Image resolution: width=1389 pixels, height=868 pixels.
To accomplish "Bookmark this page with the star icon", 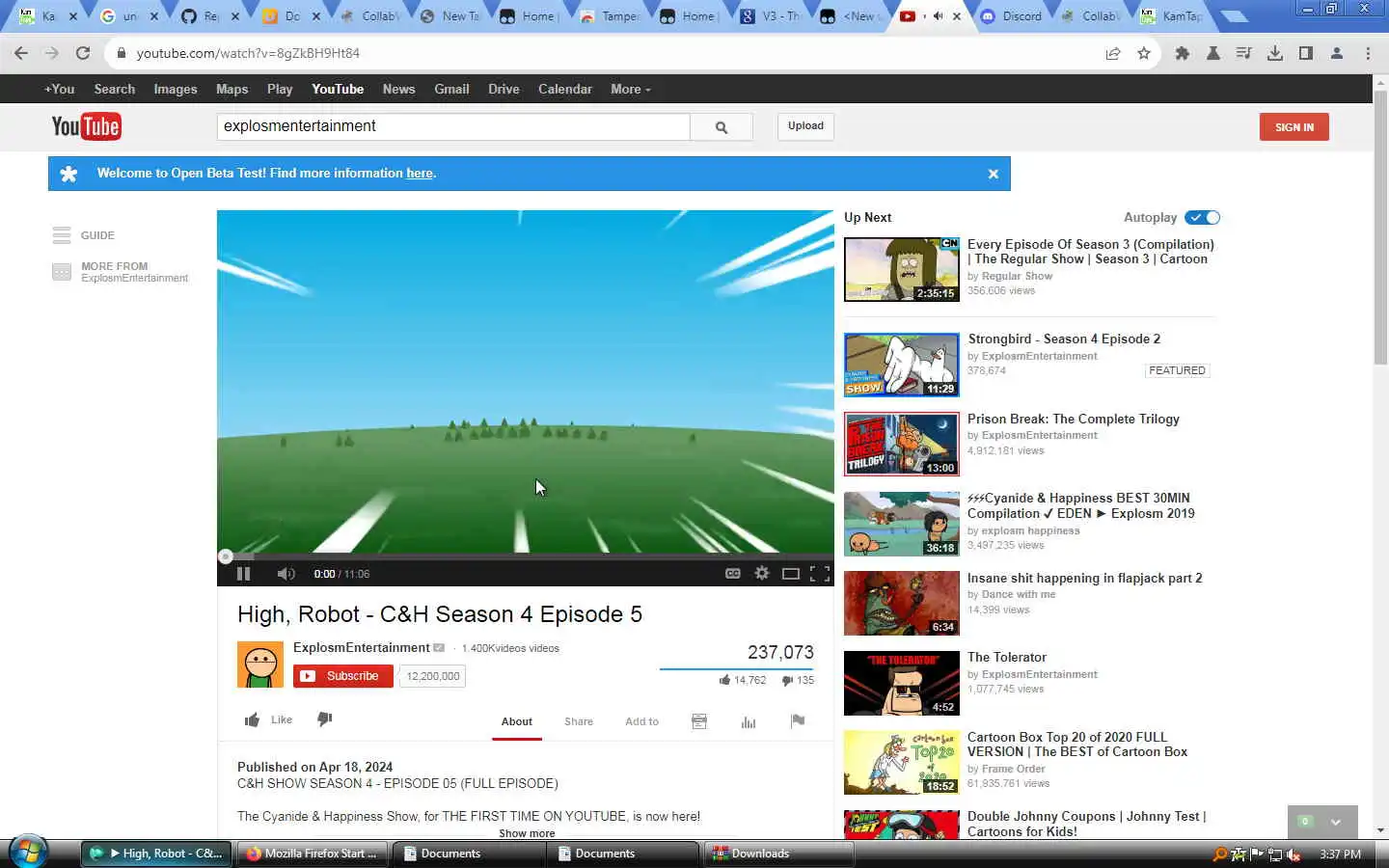I will pos(1144,53).
